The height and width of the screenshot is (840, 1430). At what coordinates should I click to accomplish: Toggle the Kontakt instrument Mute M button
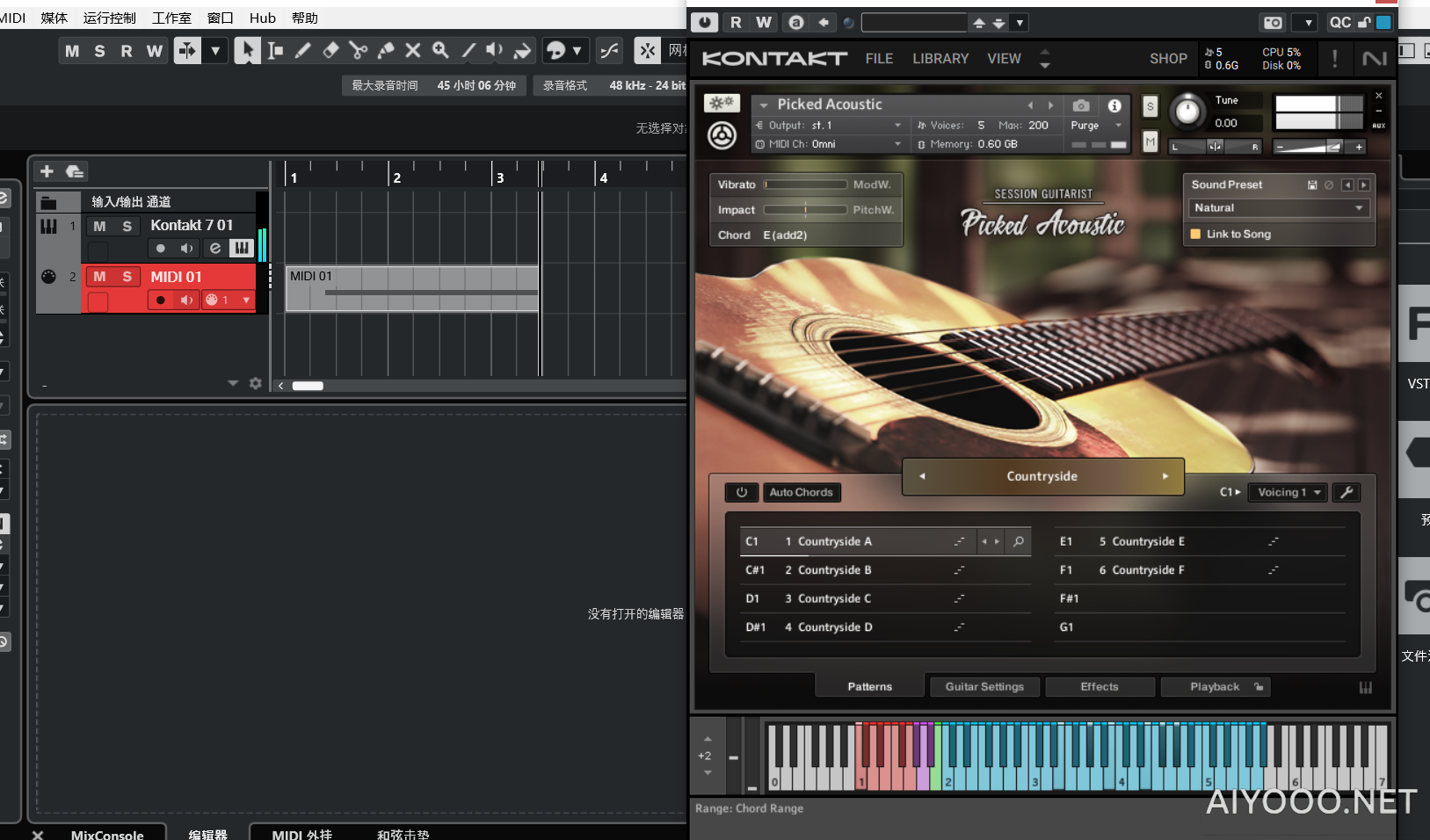tap(1150, 141)
